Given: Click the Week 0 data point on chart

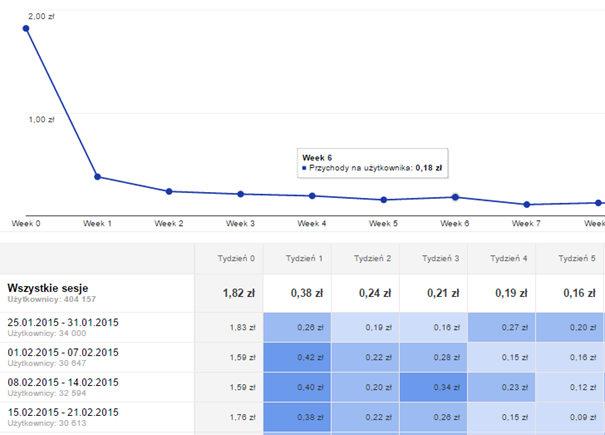Looking at the screenshot, I should 26,28.
